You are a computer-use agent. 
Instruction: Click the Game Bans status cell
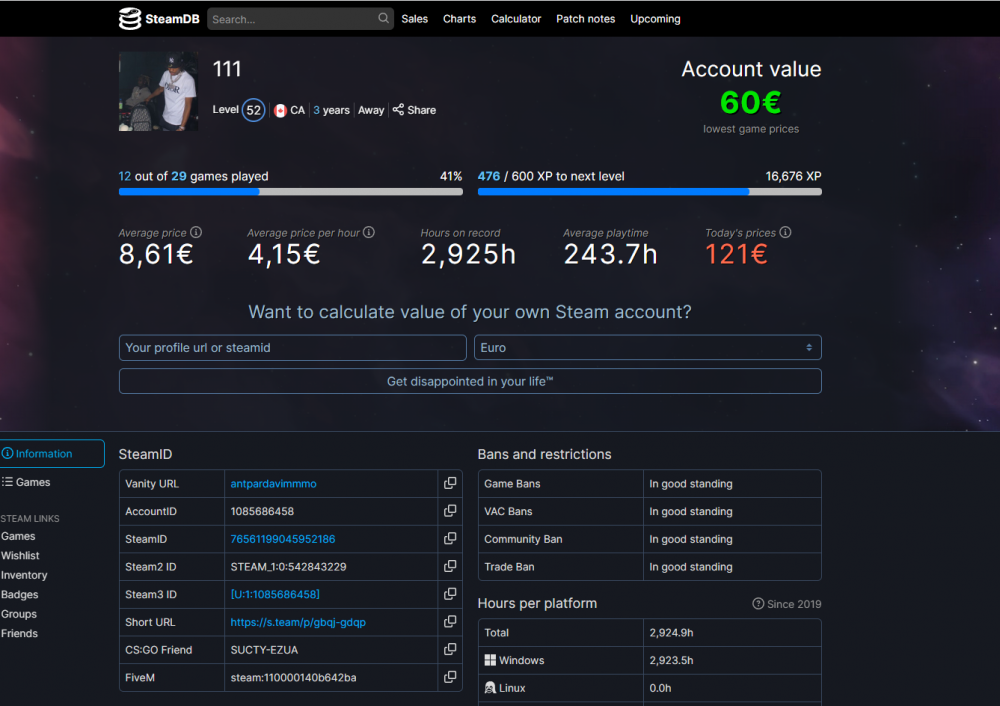point(732,483)
